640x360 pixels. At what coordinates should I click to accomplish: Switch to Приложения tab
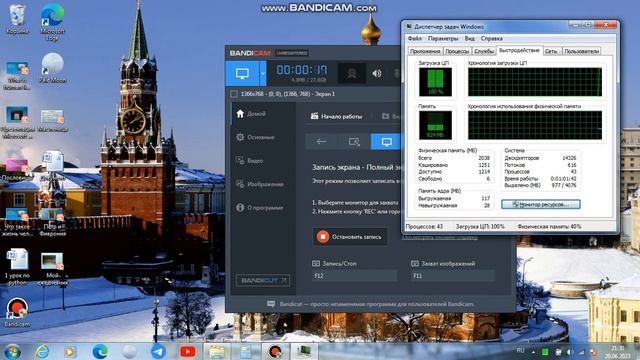425,51
